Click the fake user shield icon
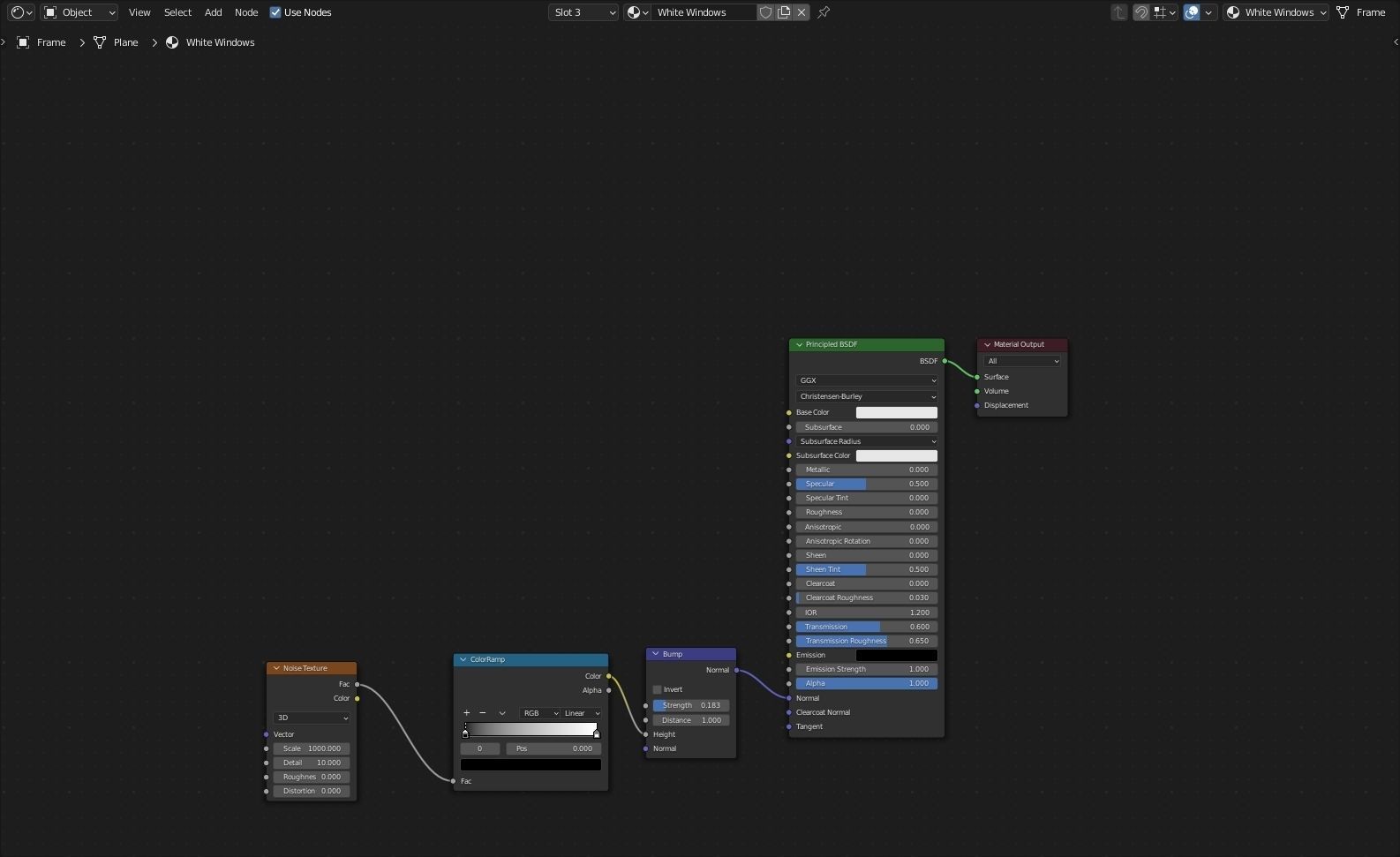The height and width of the screenshot is (857, 1400). pyautogui.click(x=765, y=12)
